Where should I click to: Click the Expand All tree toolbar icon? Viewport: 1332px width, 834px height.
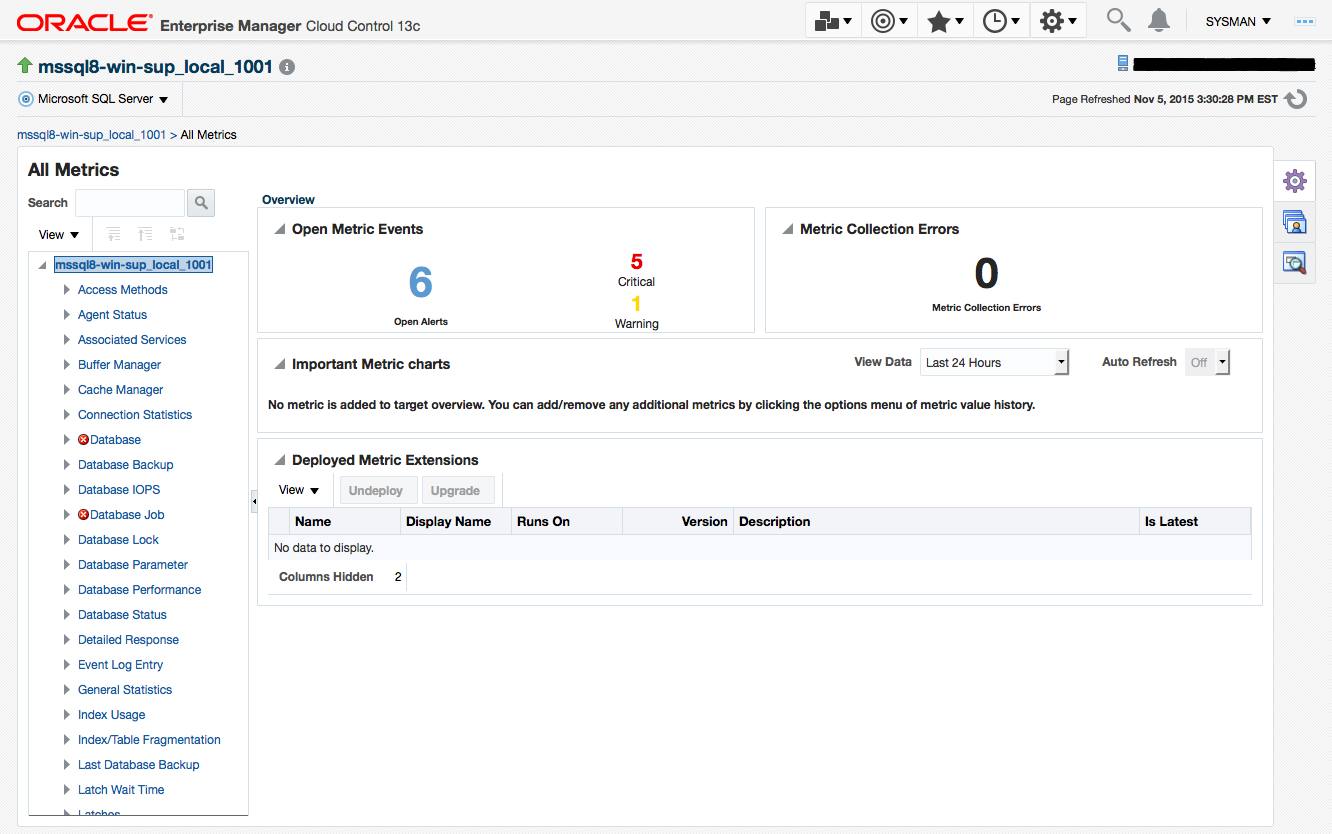114,234
